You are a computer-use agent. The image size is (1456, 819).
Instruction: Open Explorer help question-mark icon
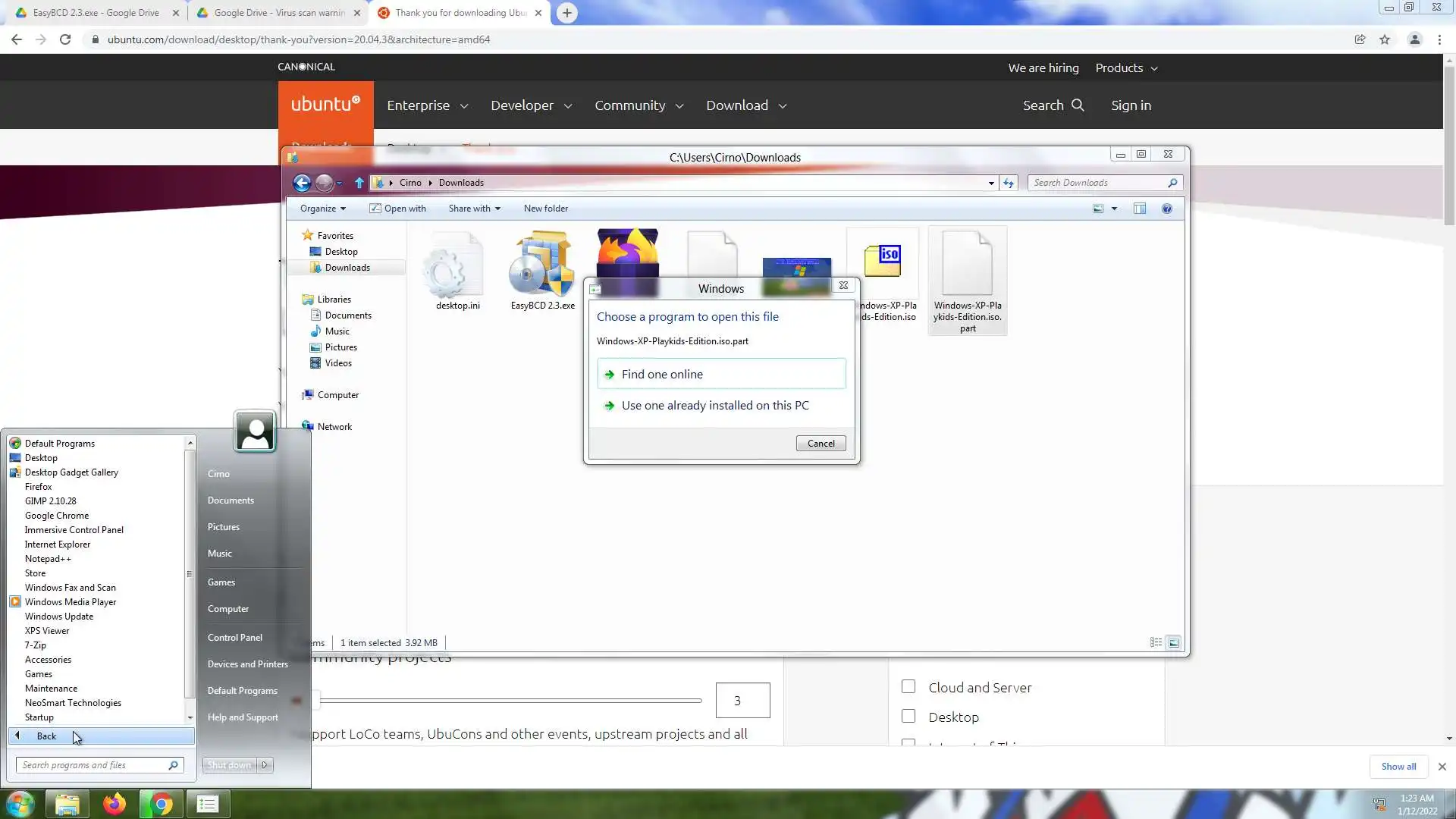point(1167,209)
